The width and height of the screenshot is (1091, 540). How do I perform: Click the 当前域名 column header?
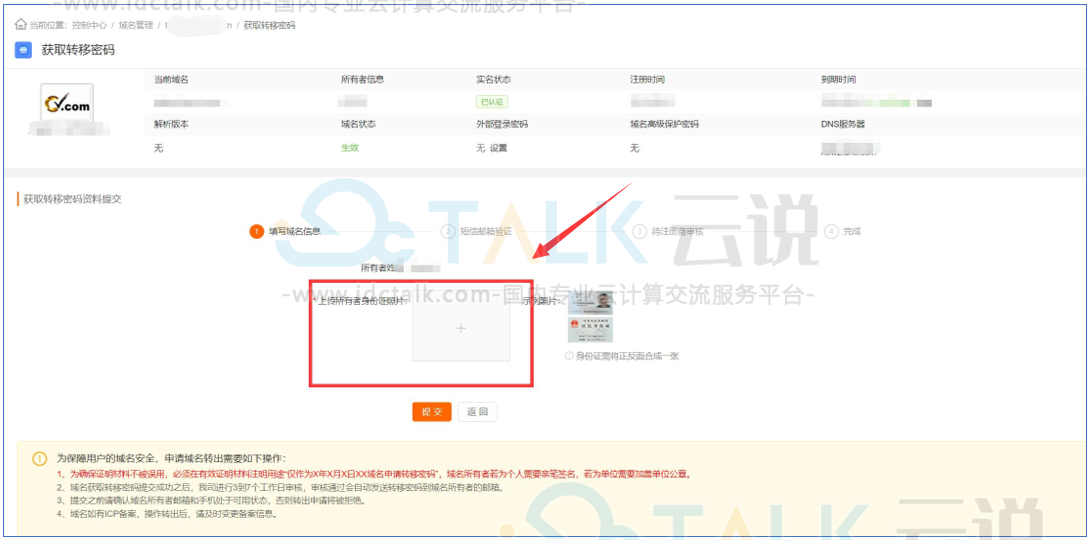171,79
